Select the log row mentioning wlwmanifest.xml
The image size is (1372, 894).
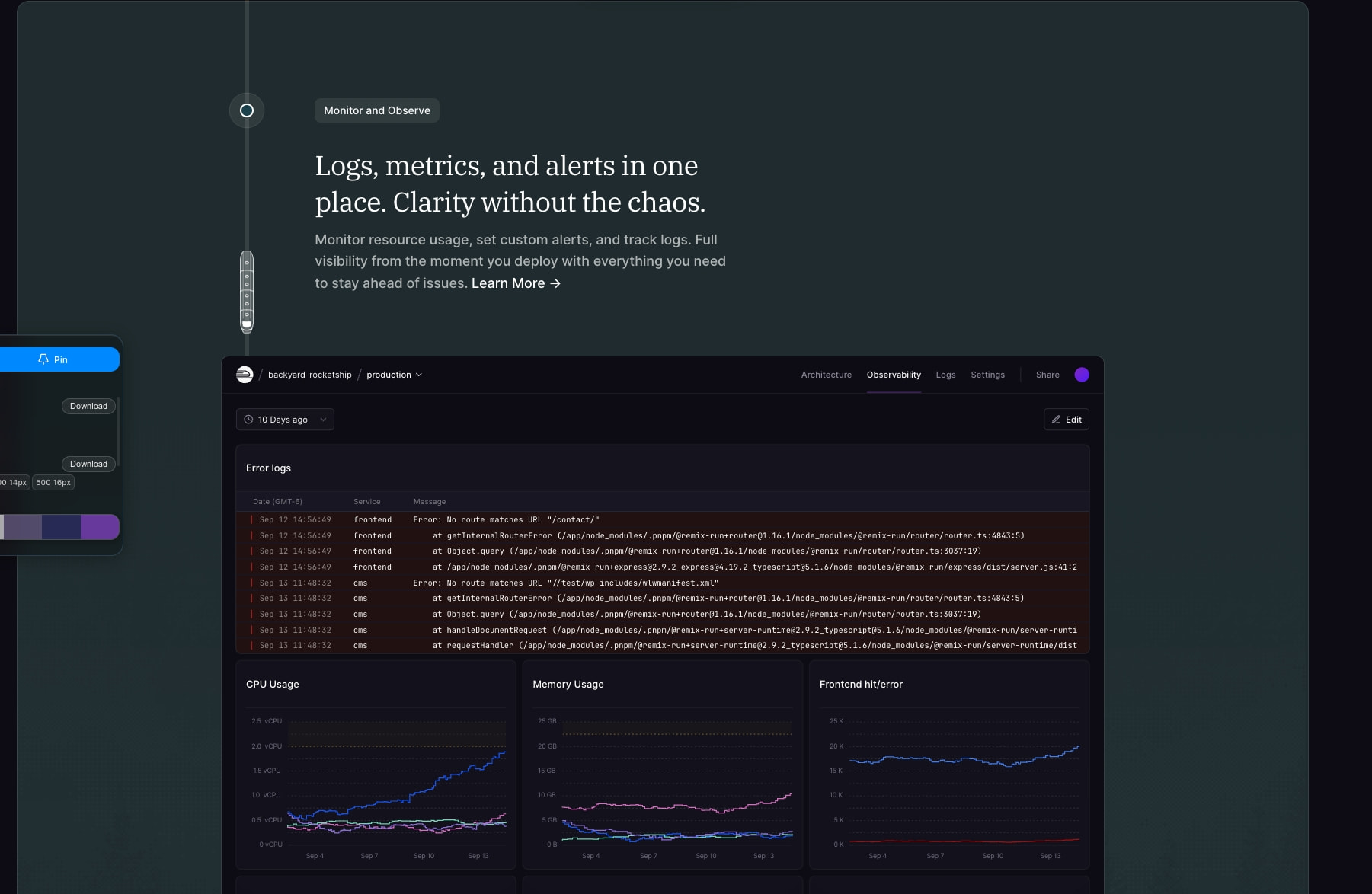[663, 583]
